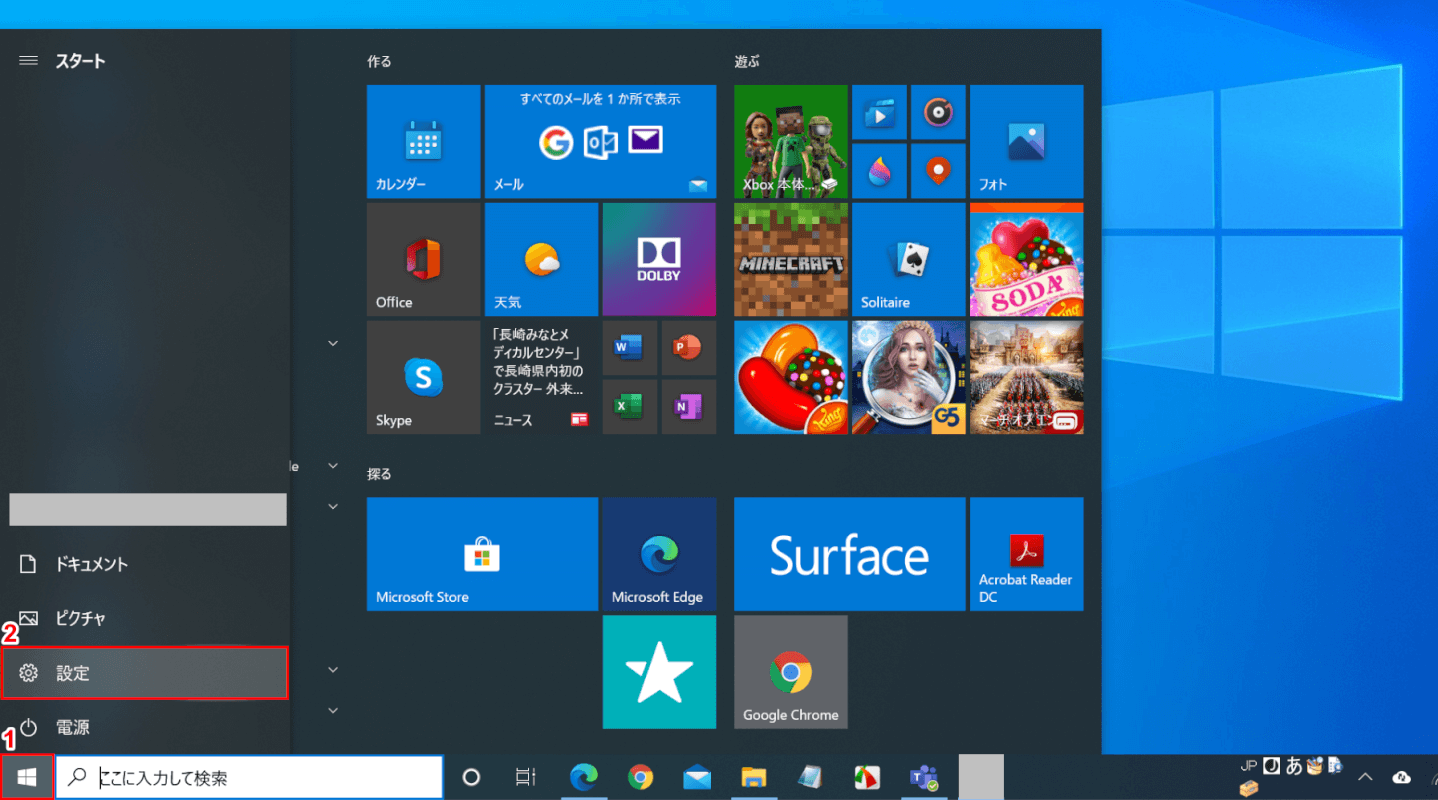Open the teal star app tile
Viewport: 1438px width, 800px height.
pos(659,672)
